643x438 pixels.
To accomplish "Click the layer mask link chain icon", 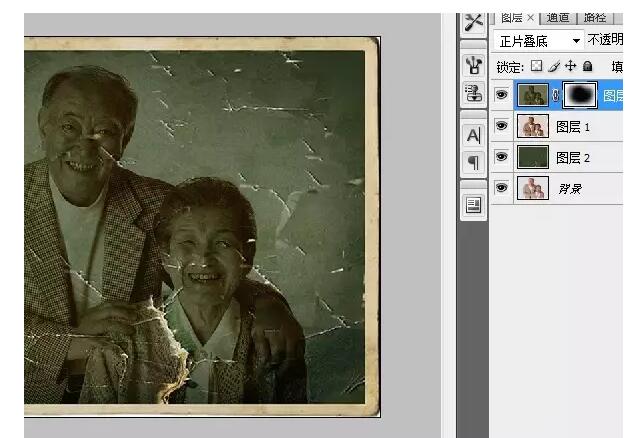I will pos(556,95).
